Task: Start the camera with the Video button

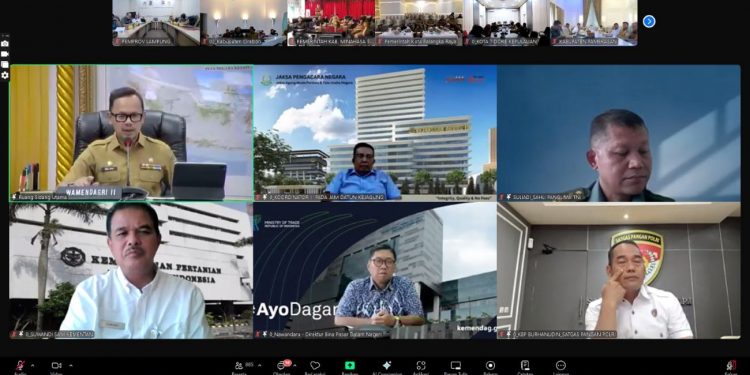Action: 56,367
